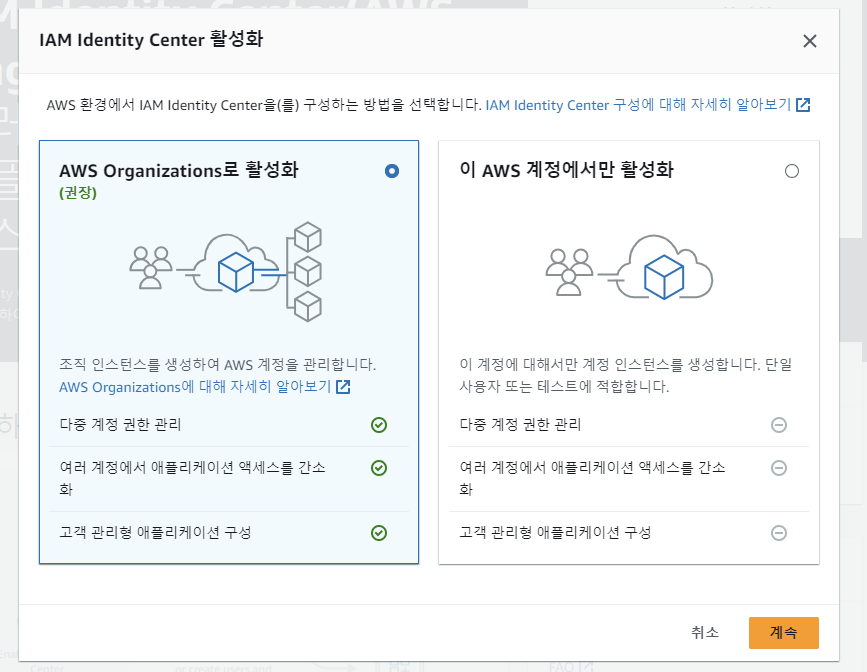The width and height of the screenshot is (867, 672).
Task: Click the 조직 인스턴스를 생성하여 AWS 계정을 관리합니다 description
Action: (217, 364)
